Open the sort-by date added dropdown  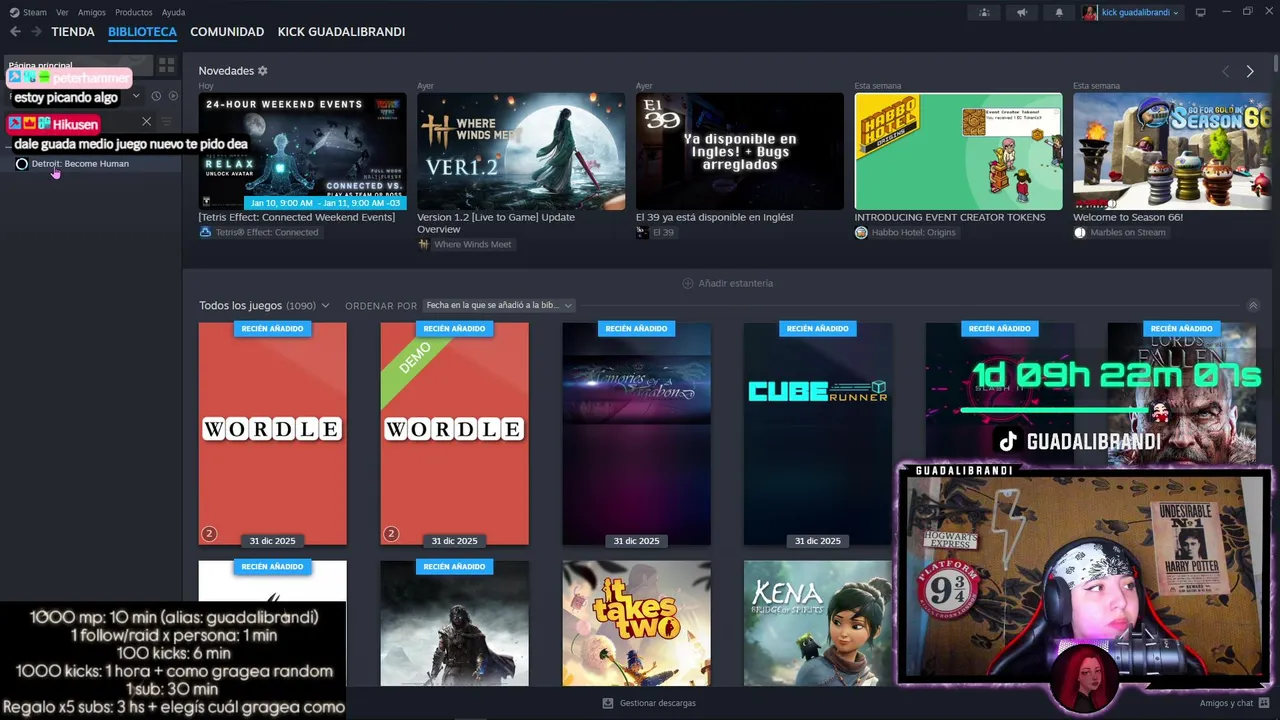point(499,305)
